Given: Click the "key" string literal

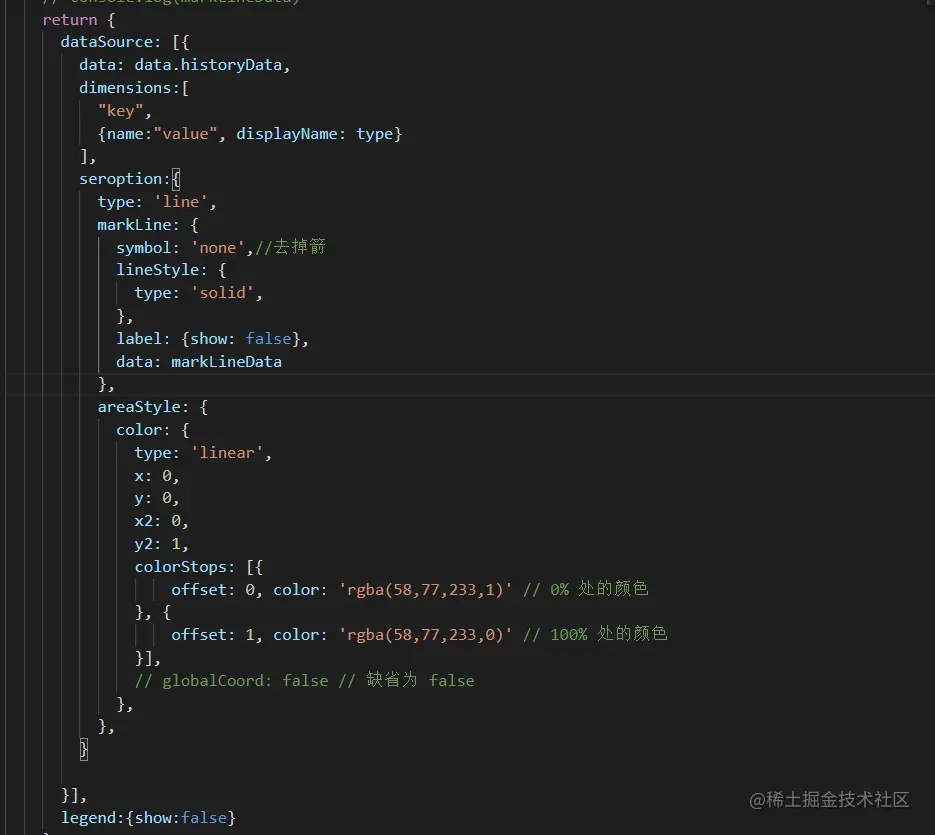Looking at the screenshot, I should 120,111.
